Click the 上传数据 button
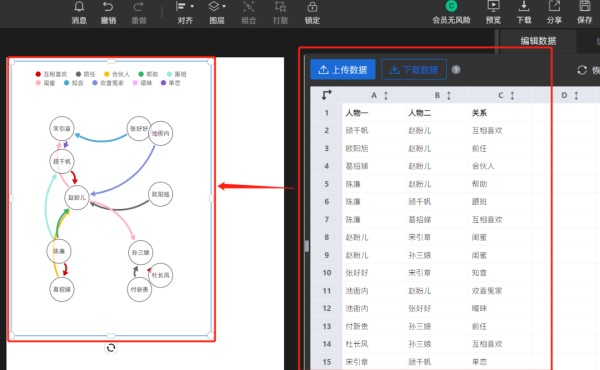The height and width of the screenshot is (370, 600). 343,70
